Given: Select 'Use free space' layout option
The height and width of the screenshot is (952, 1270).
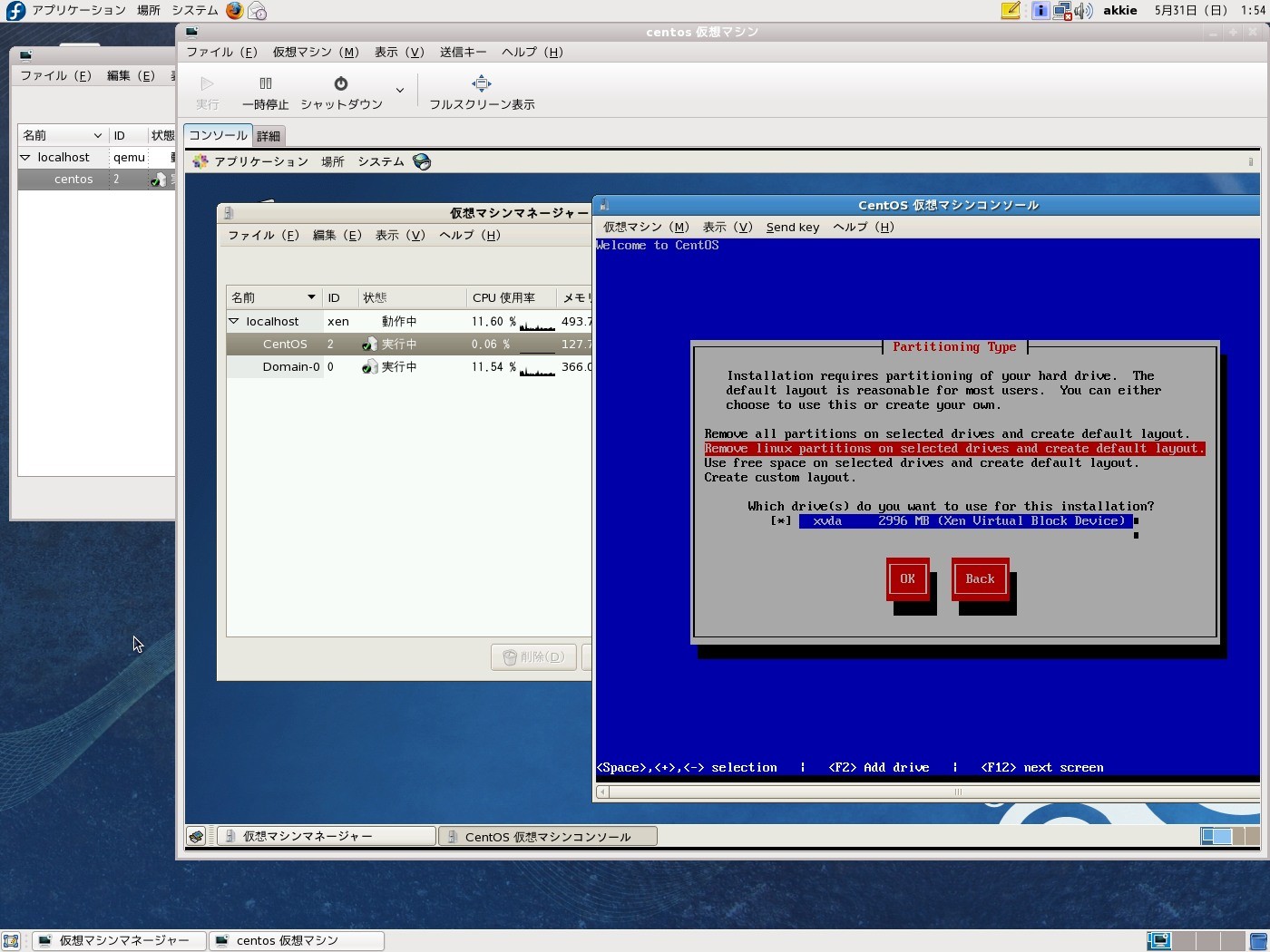Looking at the screenshot, I should click(x=922, y=463).
